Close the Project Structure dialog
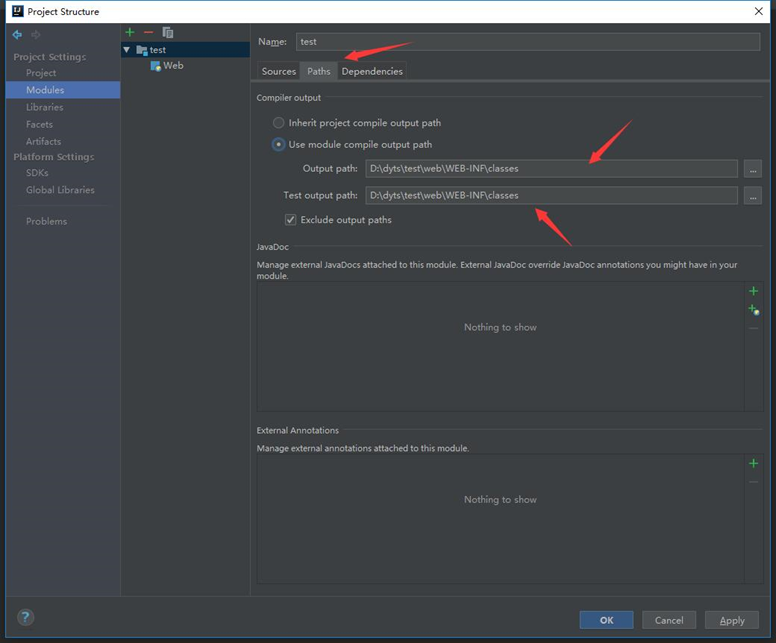This screenshot has width=776, height=643. click(758, 11)
